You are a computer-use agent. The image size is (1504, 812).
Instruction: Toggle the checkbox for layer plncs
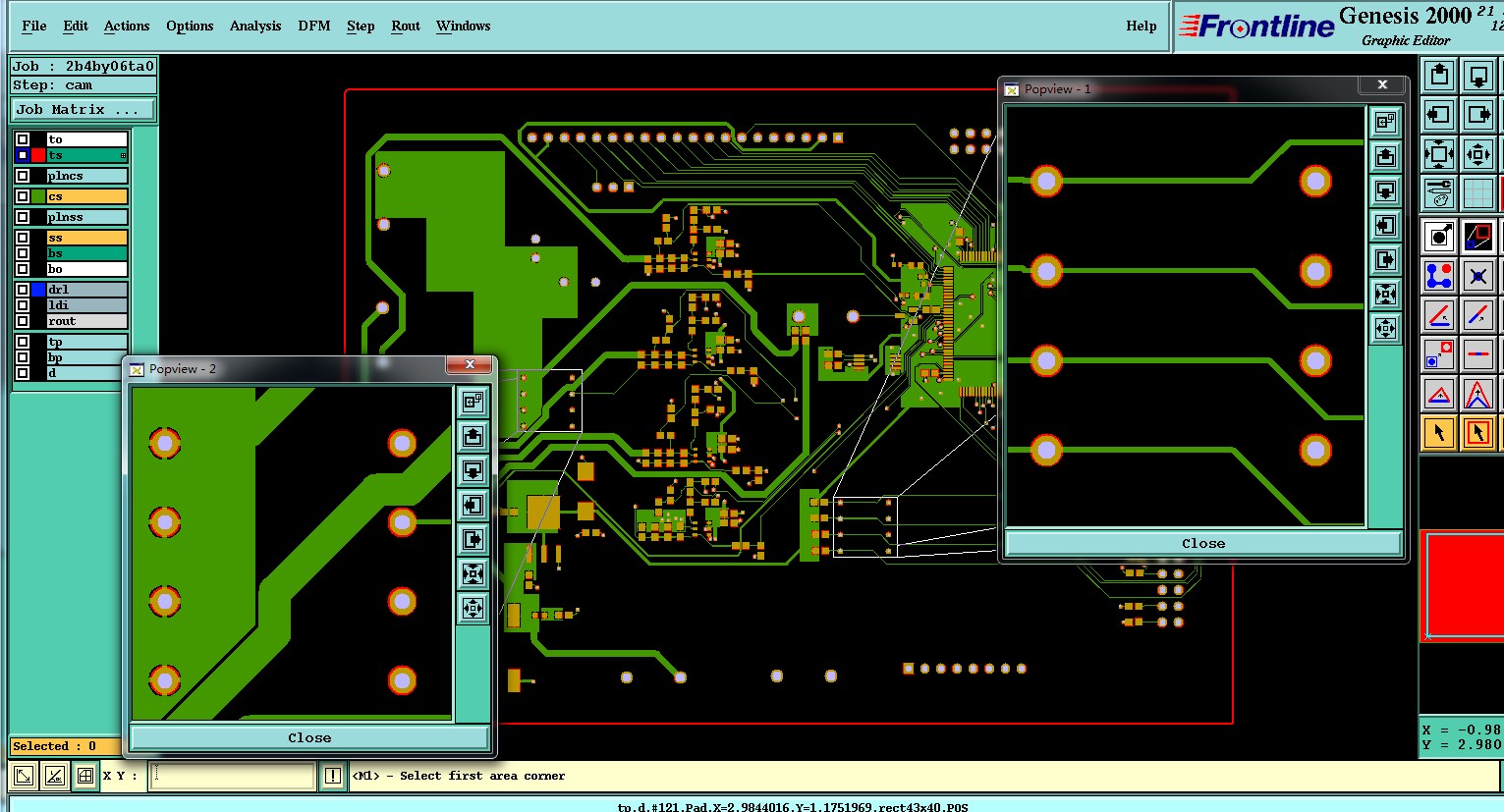coord(23,176)
